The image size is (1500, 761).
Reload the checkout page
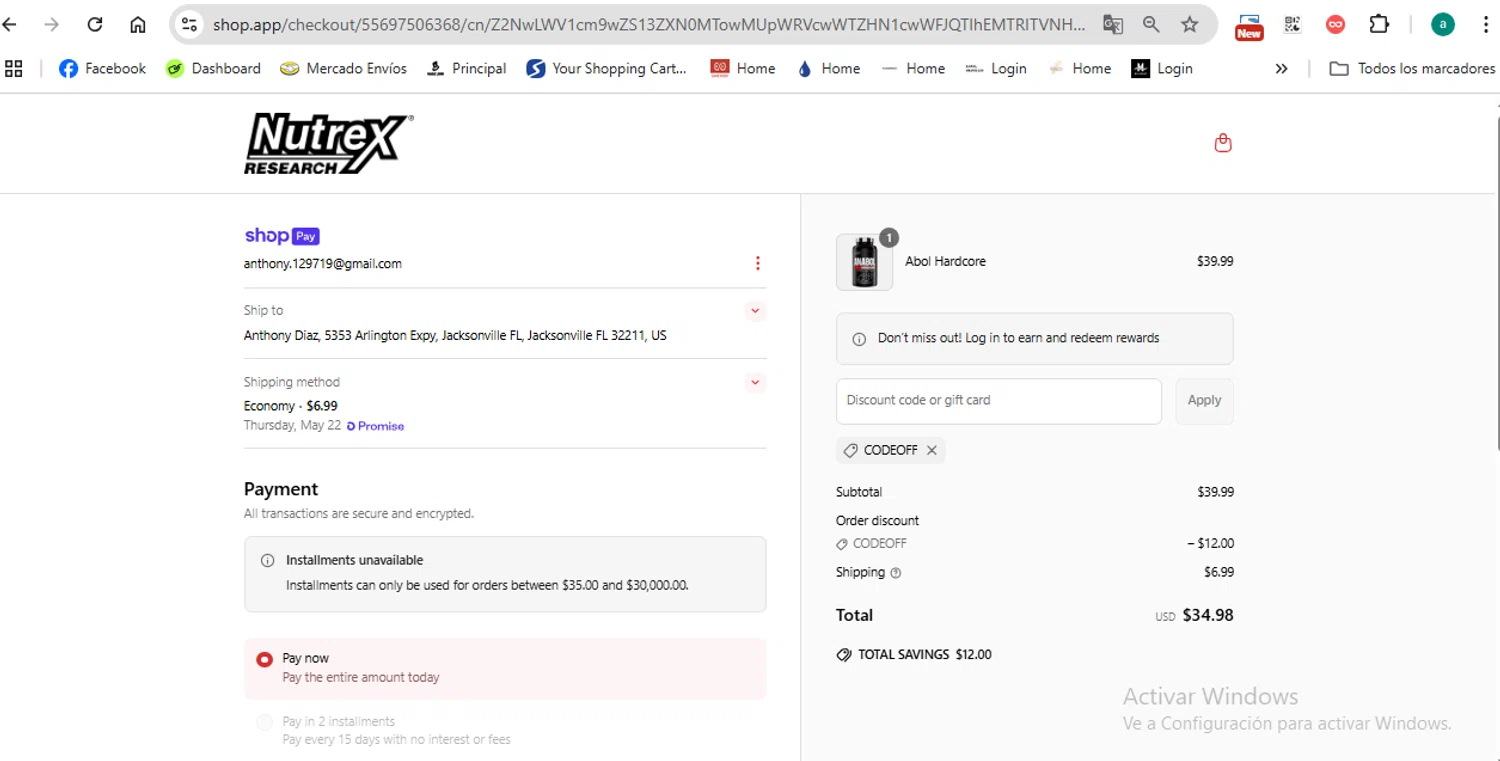pyautogui.click(x=95, y=25)
